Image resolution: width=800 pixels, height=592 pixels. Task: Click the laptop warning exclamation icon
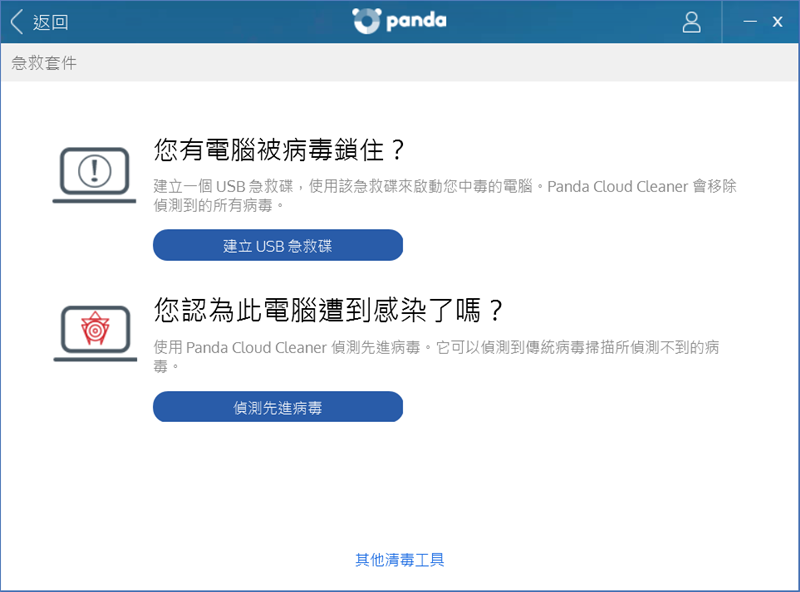coord(94,175)
